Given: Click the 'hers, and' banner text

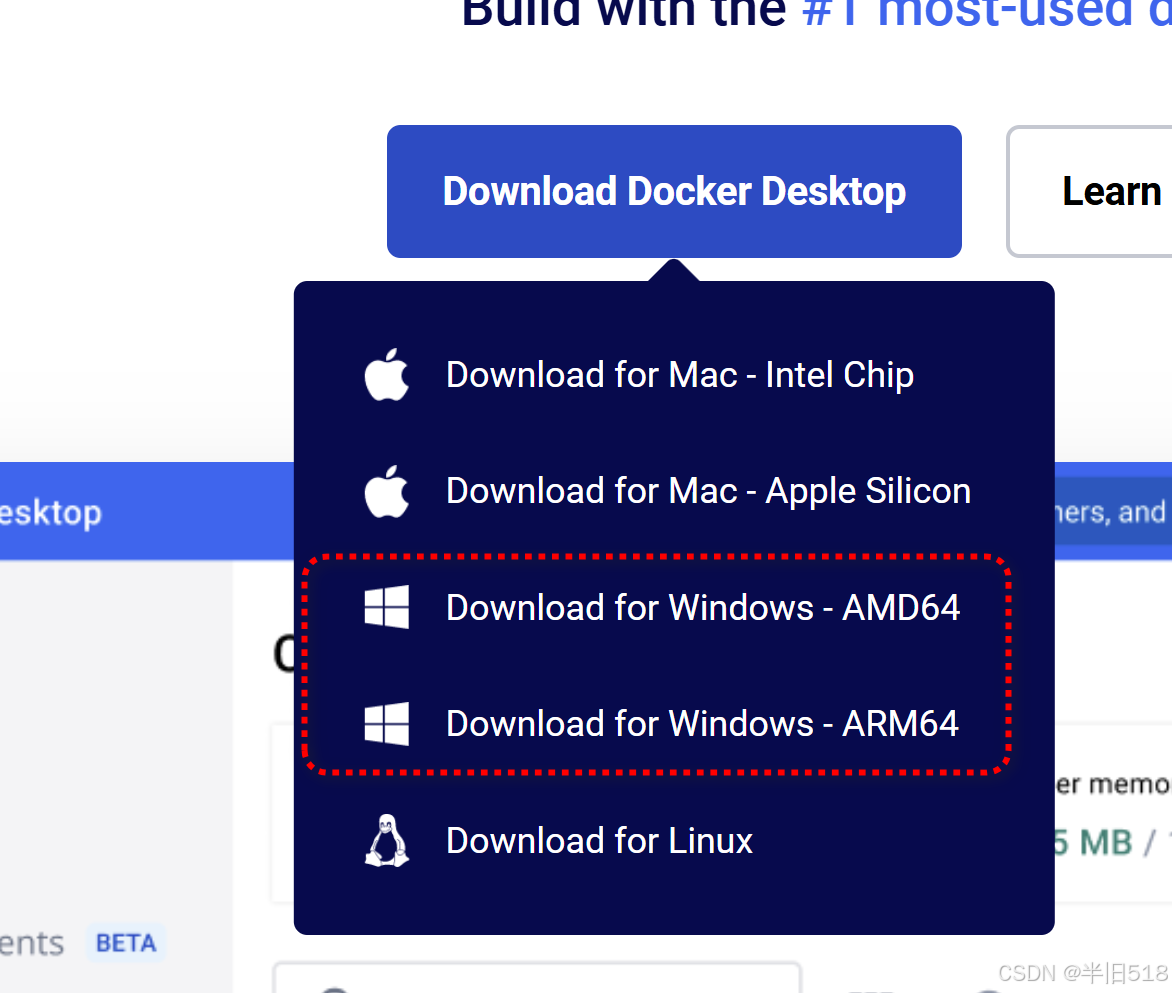Looking at the screenshot, I should point(1110,512).
